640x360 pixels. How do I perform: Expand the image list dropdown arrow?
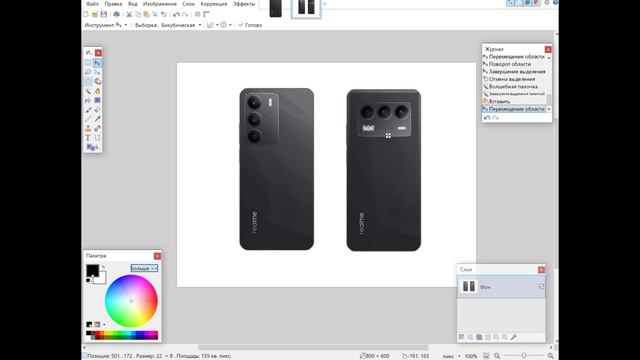325,4
